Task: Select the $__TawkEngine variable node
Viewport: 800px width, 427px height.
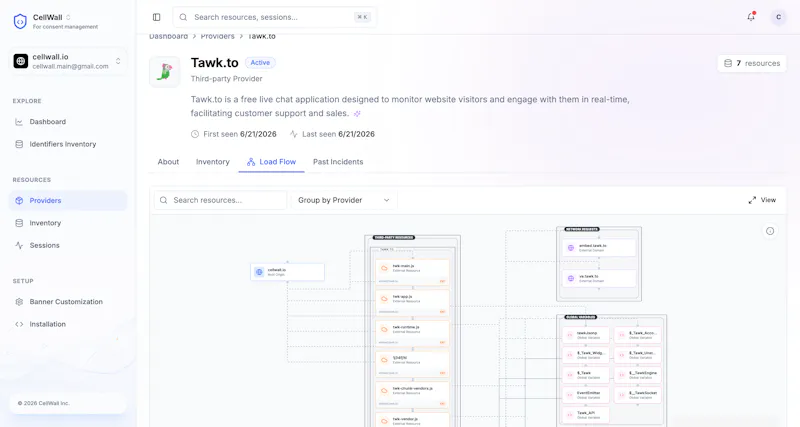Action: (638, 375)
